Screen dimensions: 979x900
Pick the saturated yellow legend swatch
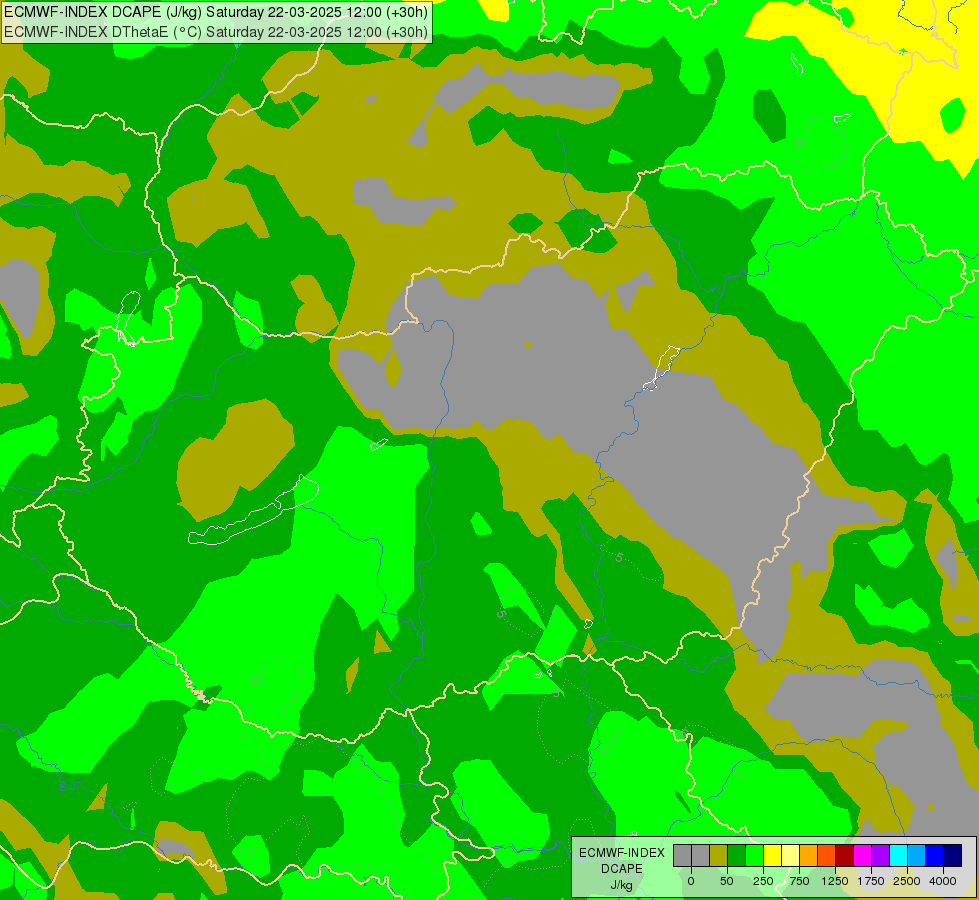772,855
